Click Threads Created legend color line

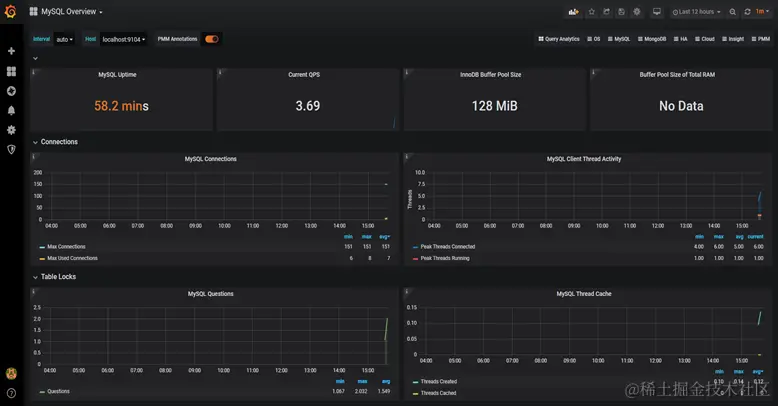(x=415, y=382)
